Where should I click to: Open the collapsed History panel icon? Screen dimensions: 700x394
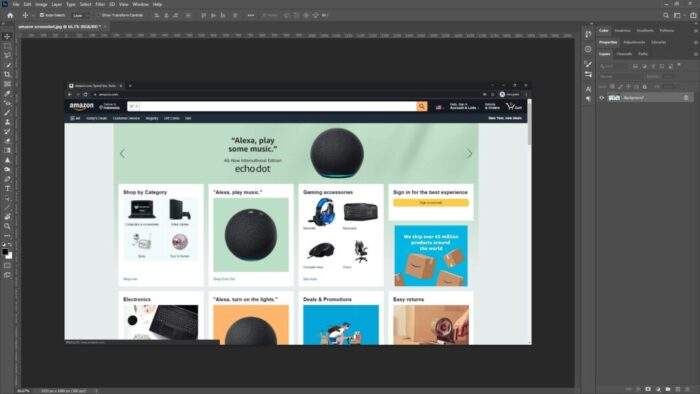click(588, 34)
